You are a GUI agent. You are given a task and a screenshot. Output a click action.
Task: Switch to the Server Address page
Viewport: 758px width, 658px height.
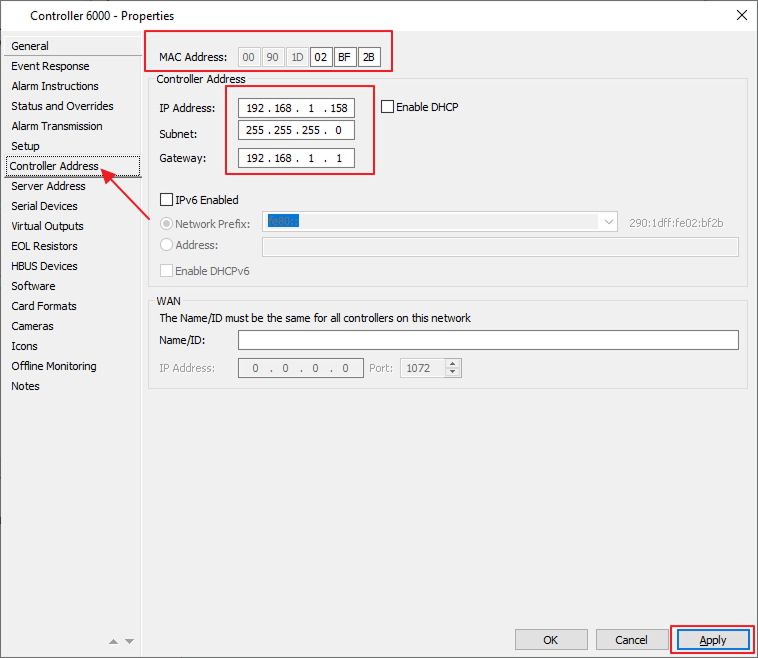[48, 186]
